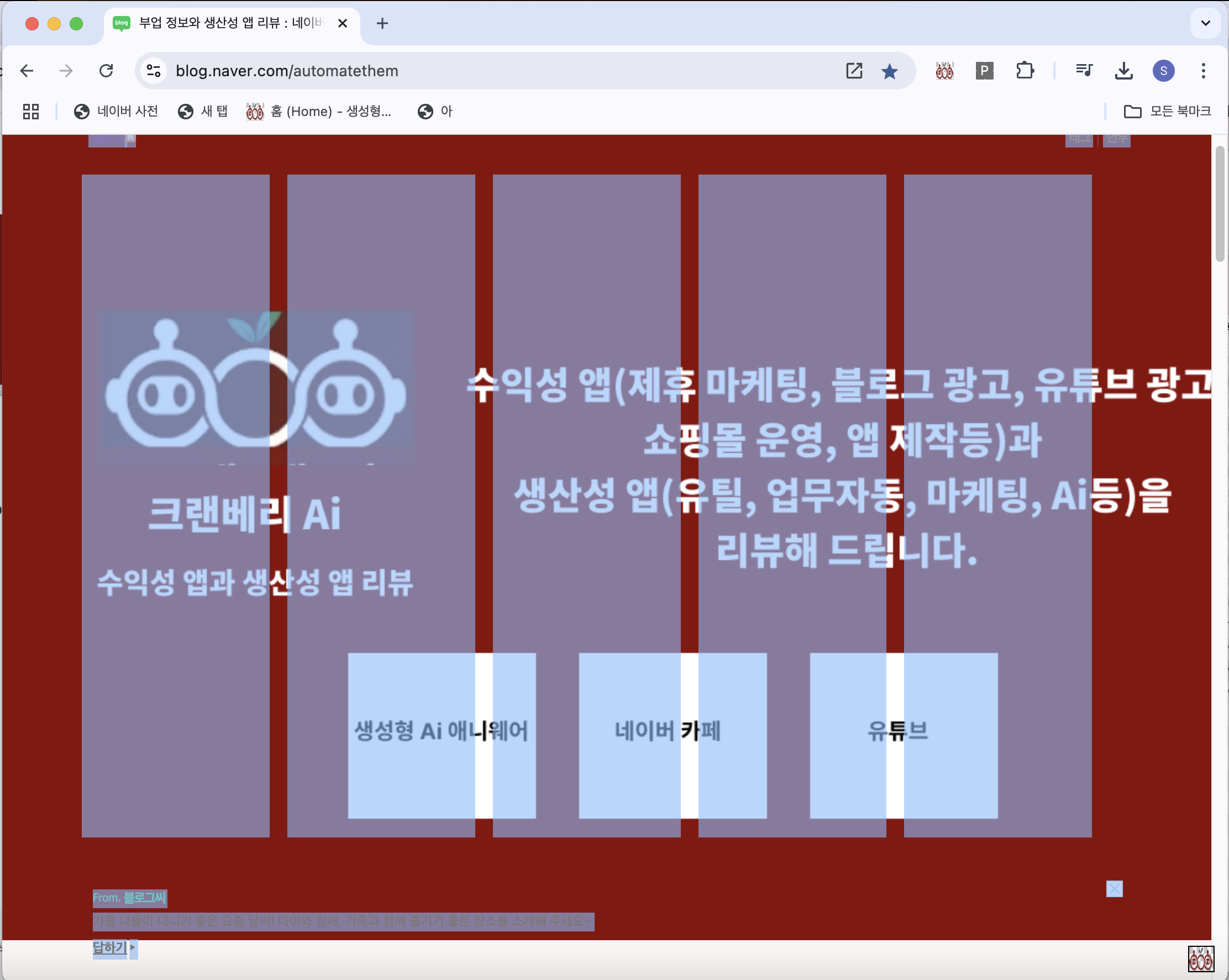Open the page in app icon
The width and height of the screenshot is (1229, 980).
854,71
